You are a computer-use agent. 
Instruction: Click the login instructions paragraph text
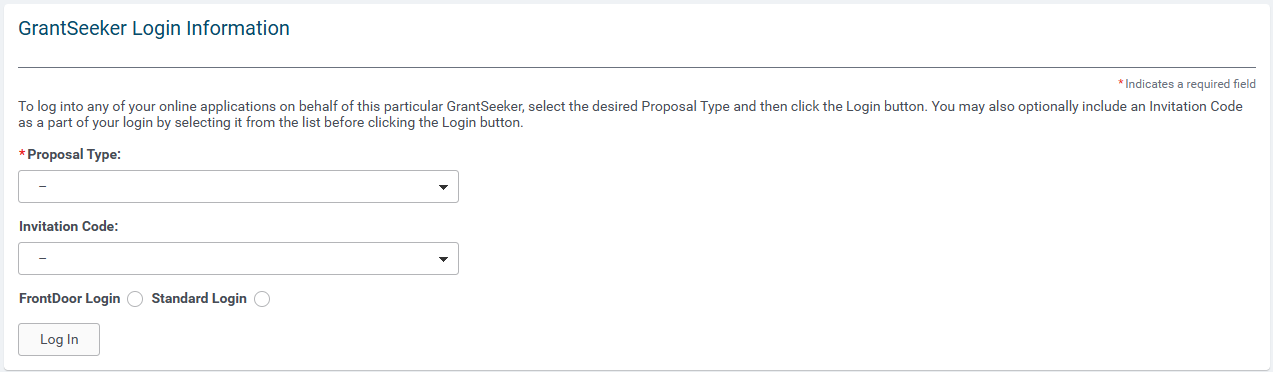631,115
